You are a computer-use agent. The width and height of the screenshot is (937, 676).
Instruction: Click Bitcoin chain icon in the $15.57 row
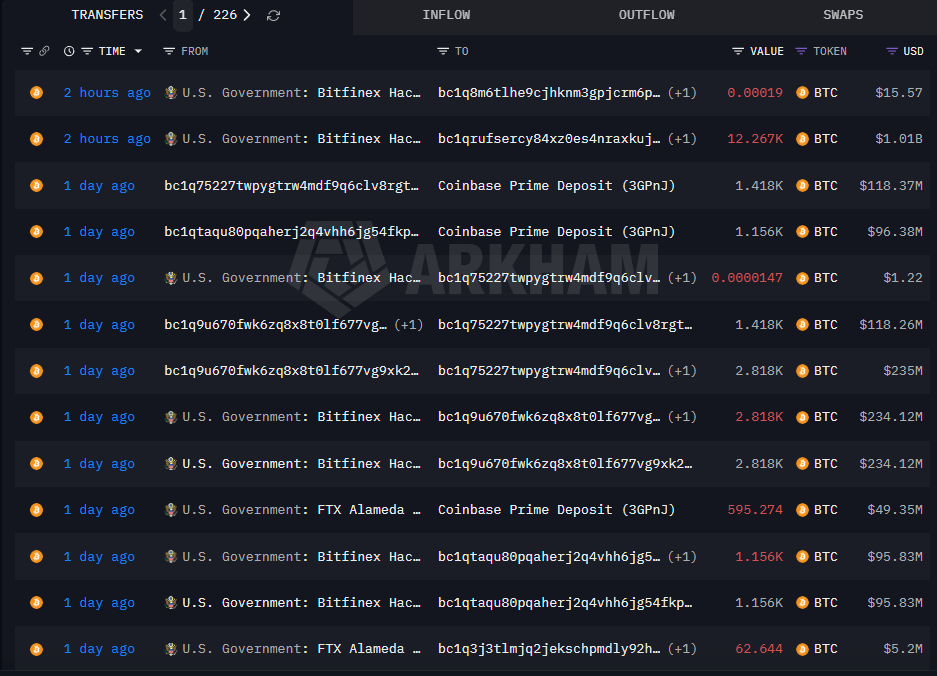[x=36, y=93]
